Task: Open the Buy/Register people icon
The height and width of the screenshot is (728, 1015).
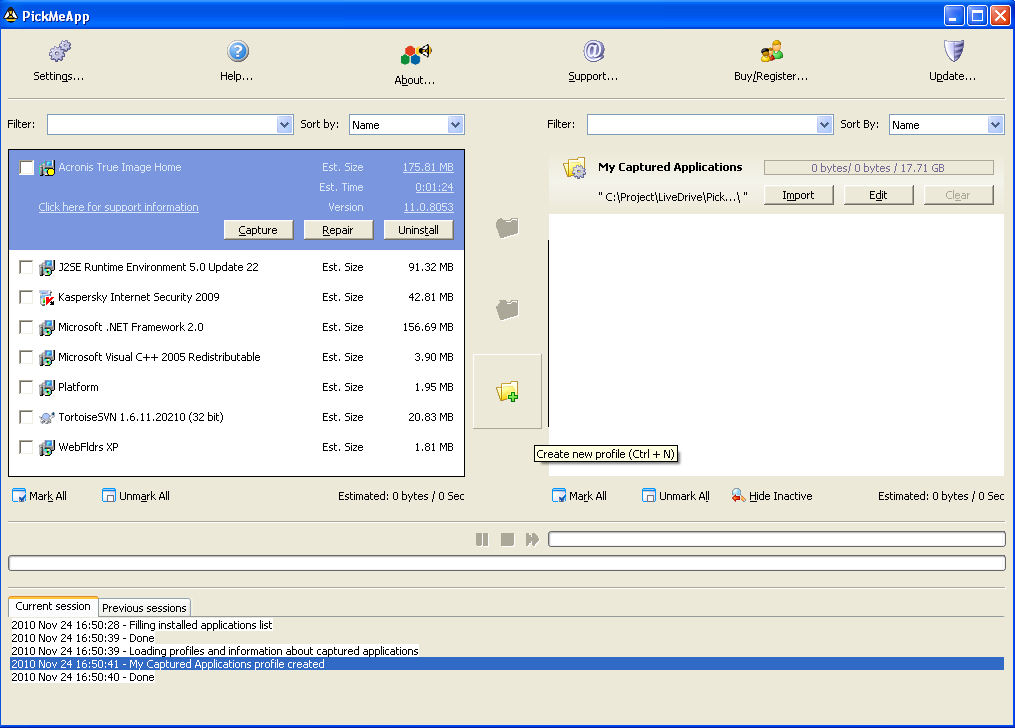Action: (772, 51)
